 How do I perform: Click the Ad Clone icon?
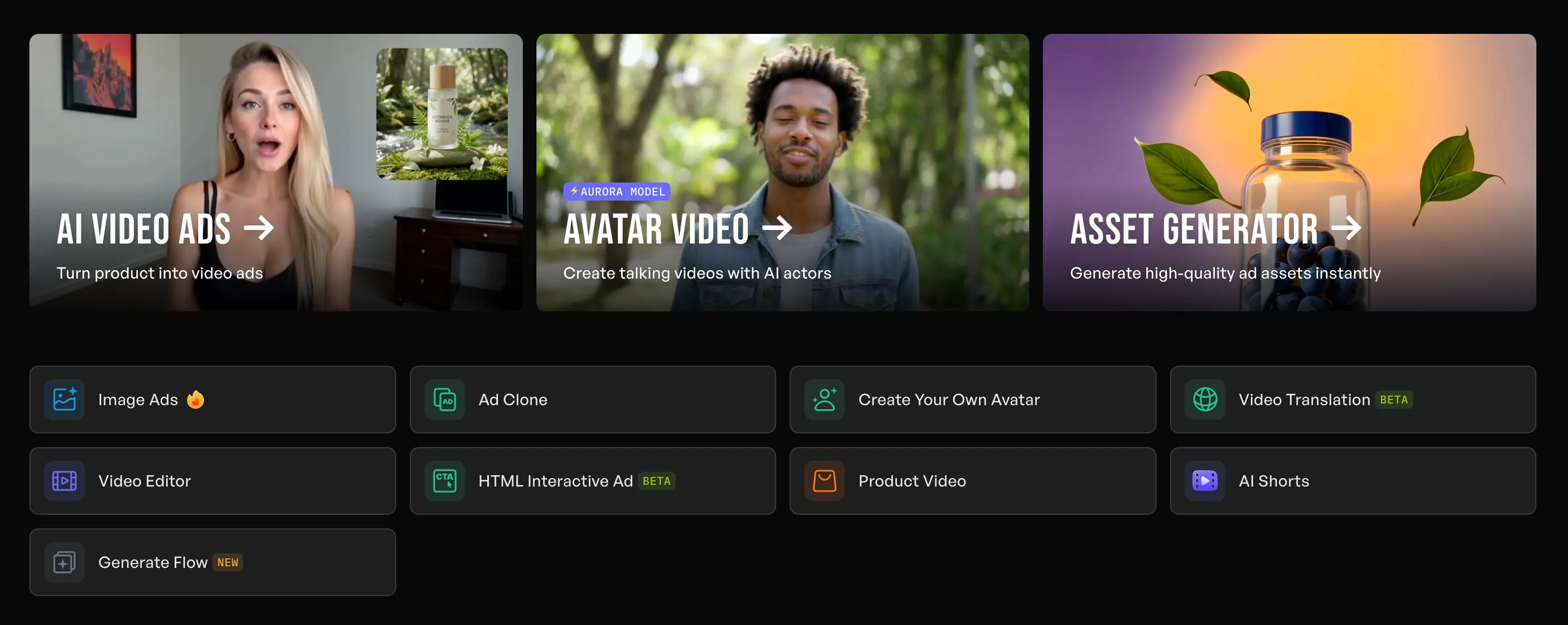coord(444,399)
